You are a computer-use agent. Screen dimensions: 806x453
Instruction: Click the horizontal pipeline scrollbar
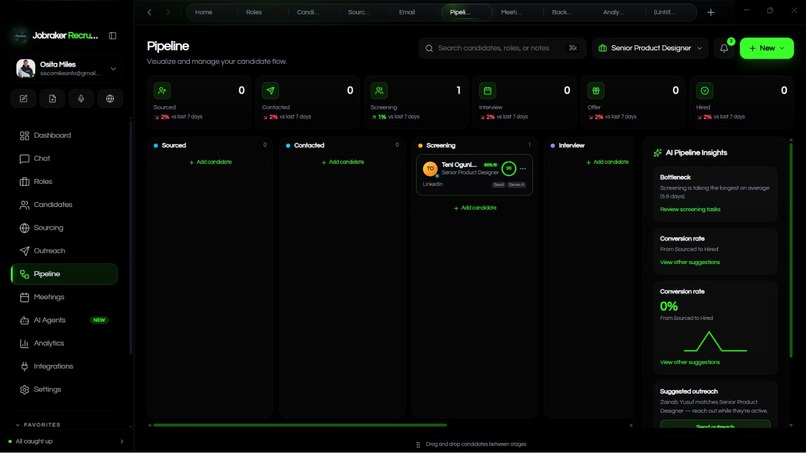tap(300, 425)
